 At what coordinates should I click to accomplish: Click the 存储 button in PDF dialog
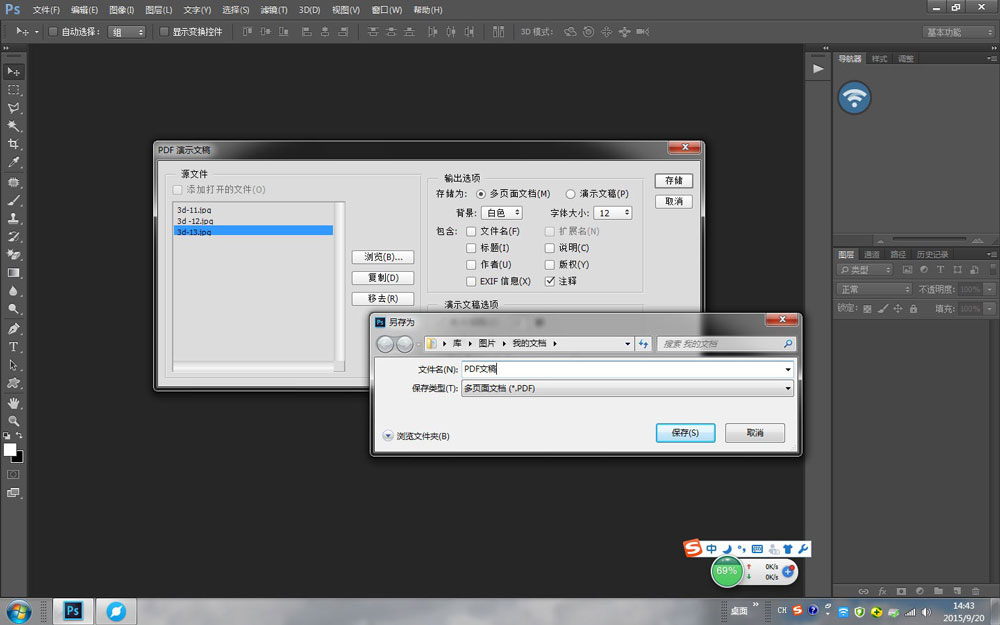[673, 180]
